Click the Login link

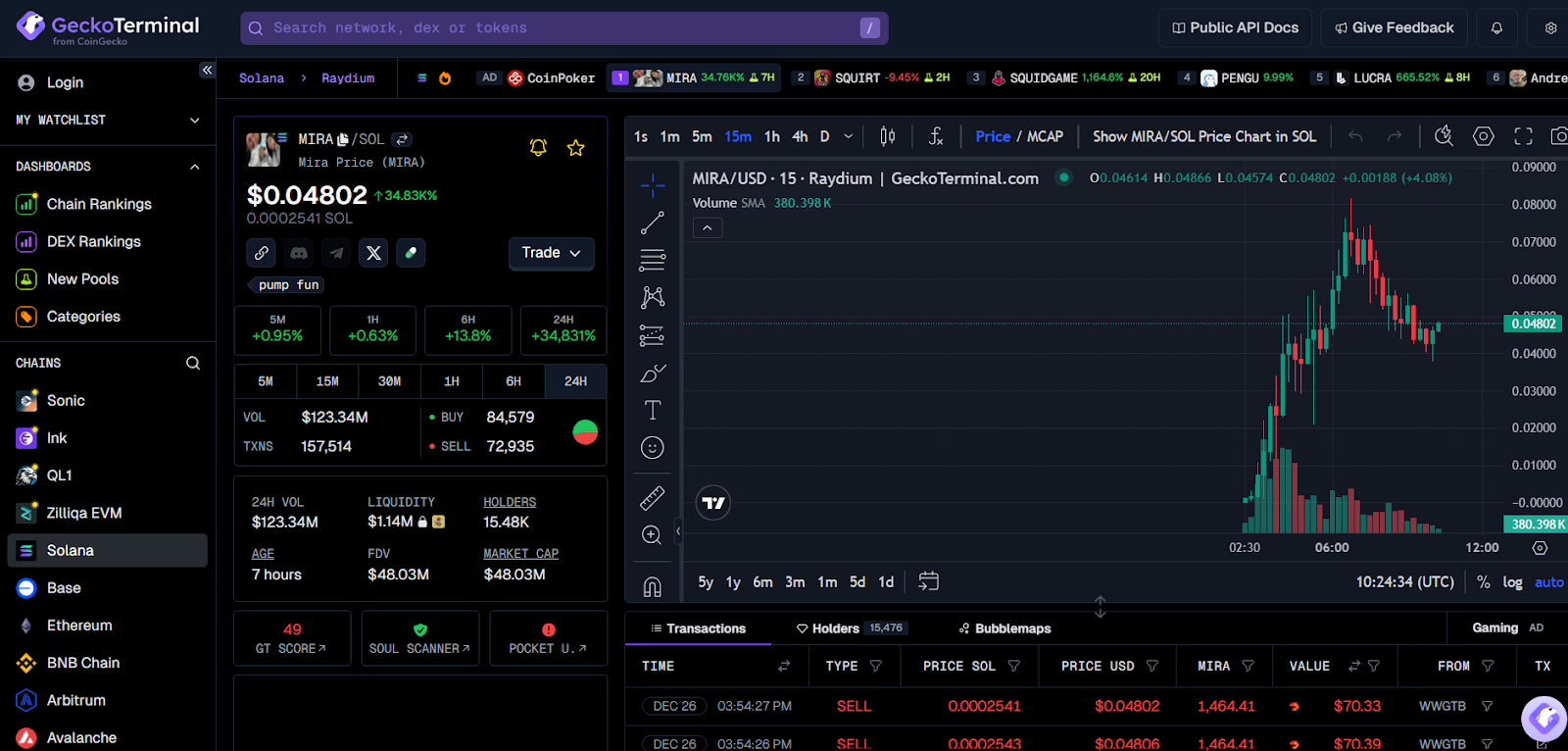tap(65, 82)
